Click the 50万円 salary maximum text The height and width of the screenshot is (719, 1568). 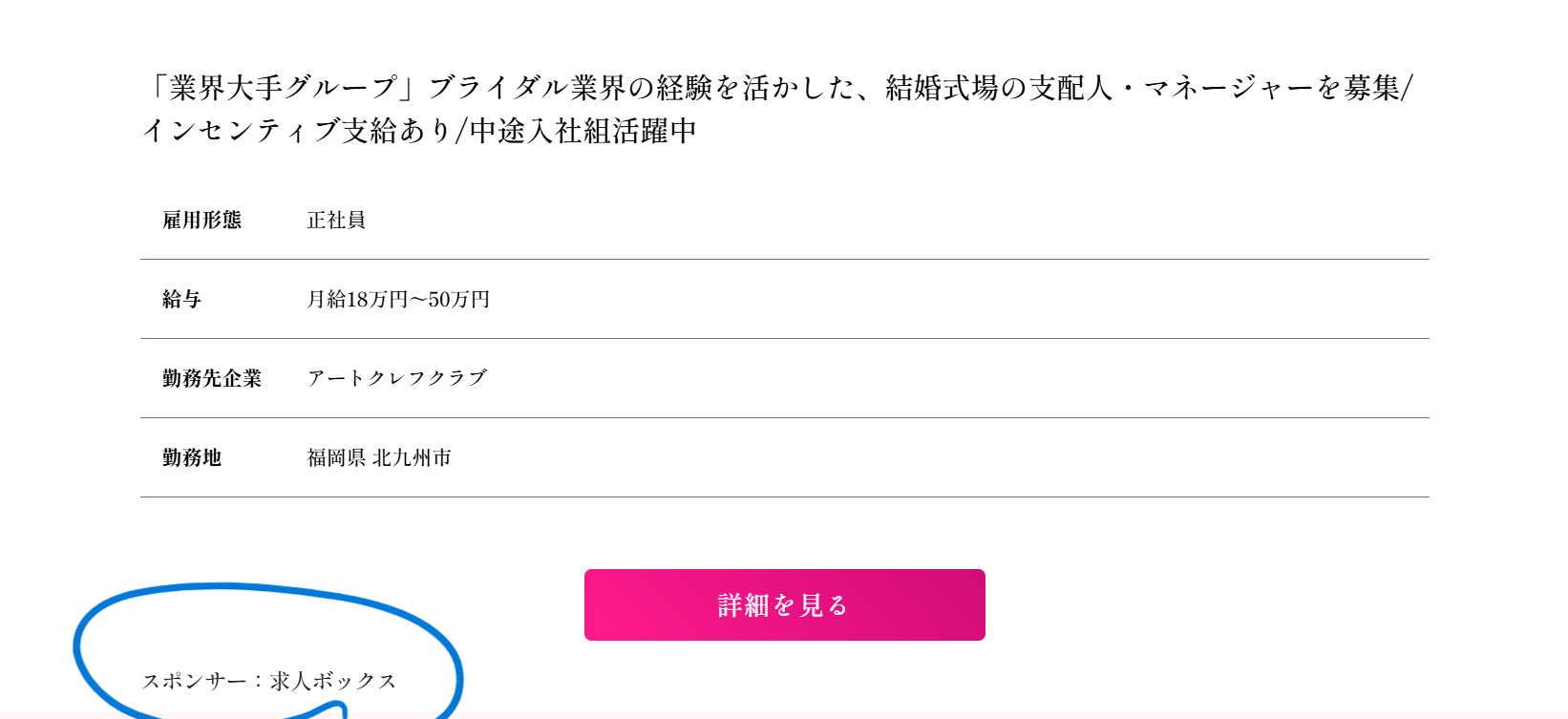459,300
